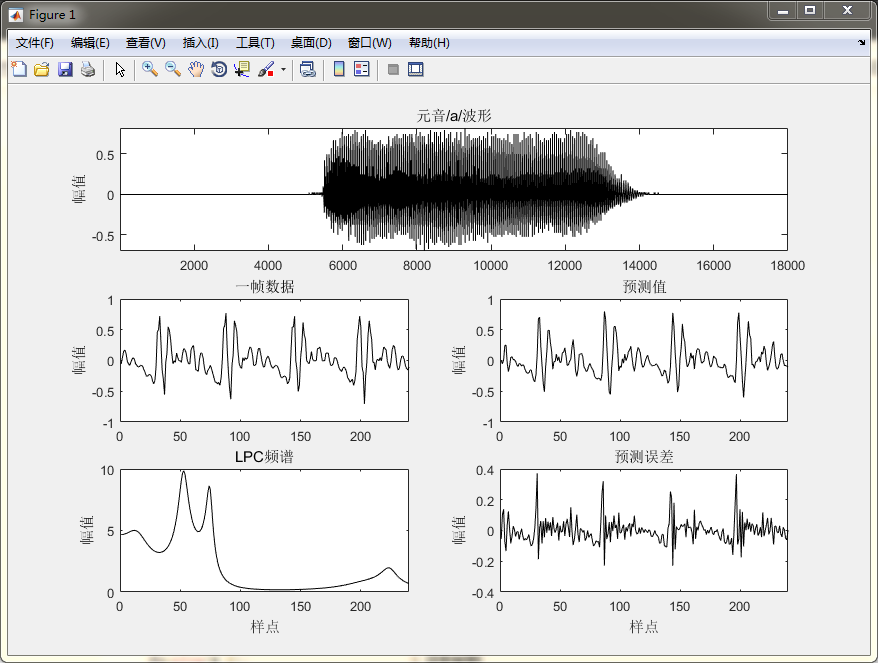Open the 插入(I) menu

pos(200,43)
